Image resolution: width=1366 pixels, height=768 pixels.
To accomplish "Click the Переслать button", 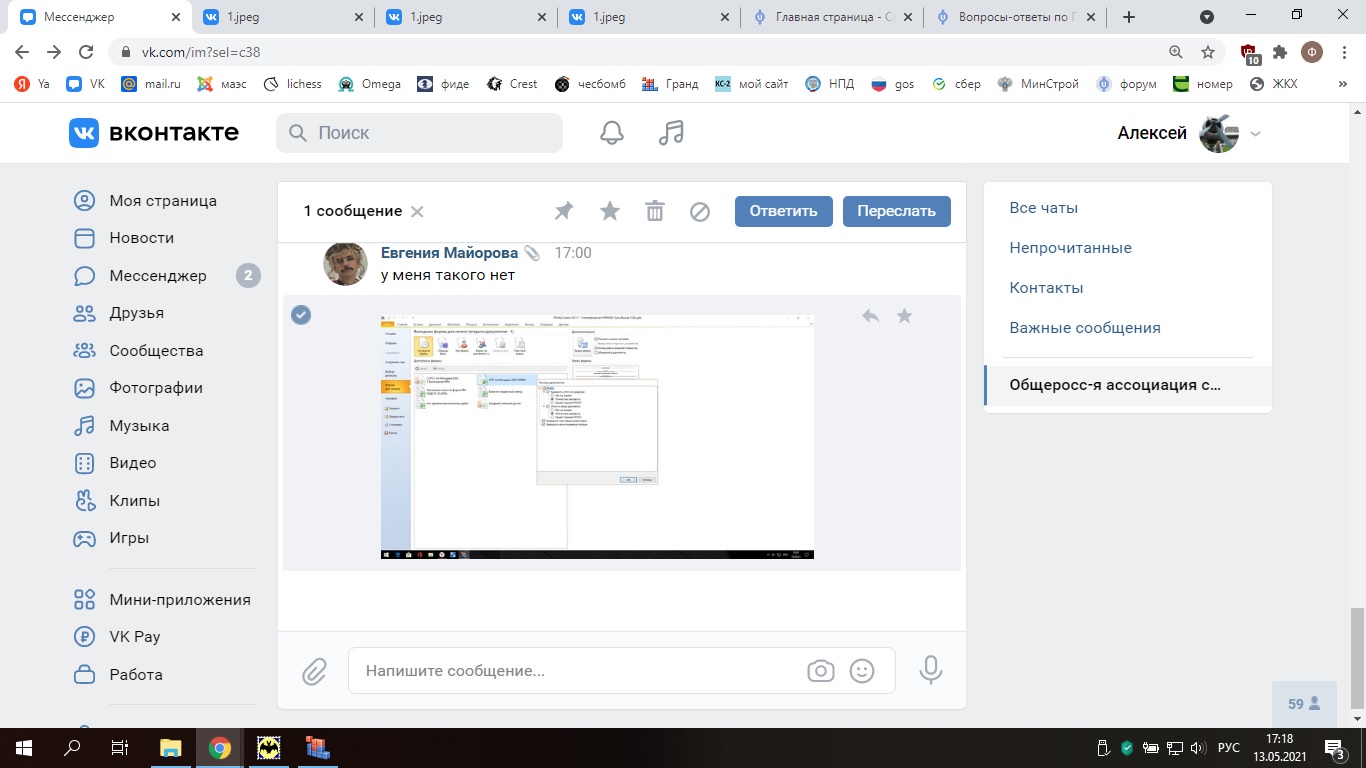I will [x=897, y=211].
